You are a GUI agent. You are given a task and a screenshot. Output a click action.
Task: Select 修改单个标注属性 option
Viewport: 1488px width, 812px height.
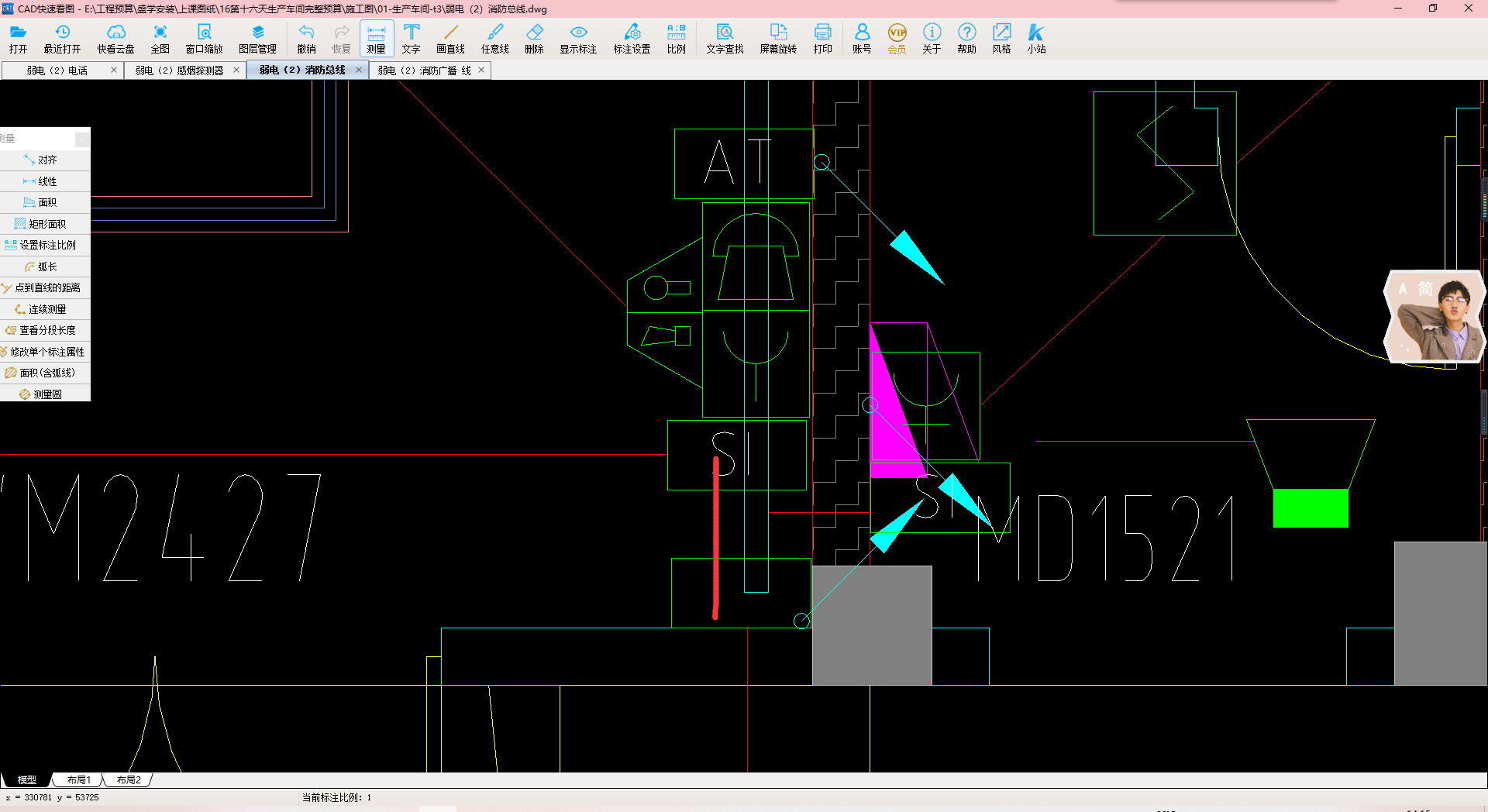(45, 352)
